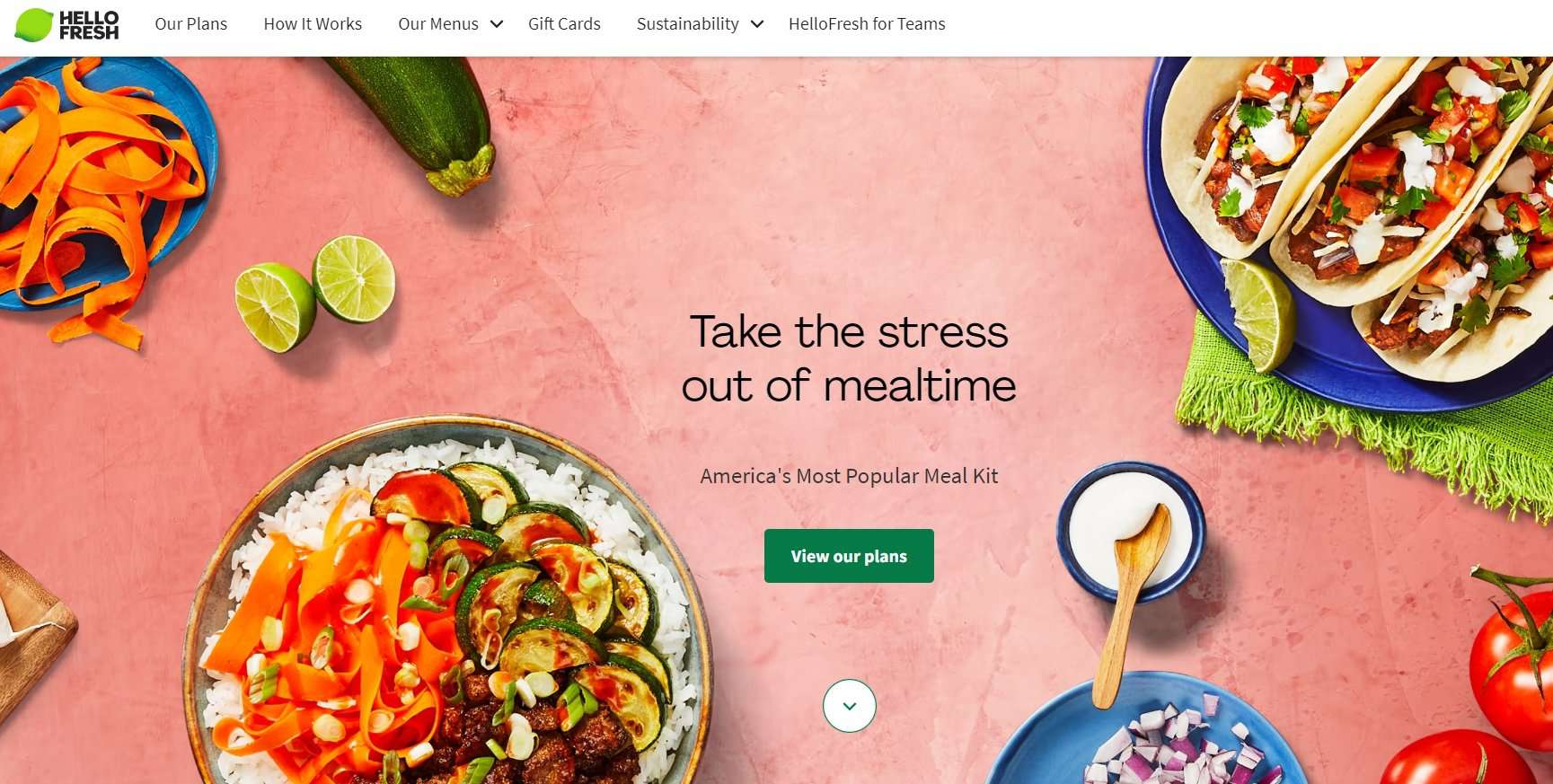The width and height of the screenshot is (1553, 784).
Task: Open HelloFresh for Teams link
Action: tap(867, 24)
